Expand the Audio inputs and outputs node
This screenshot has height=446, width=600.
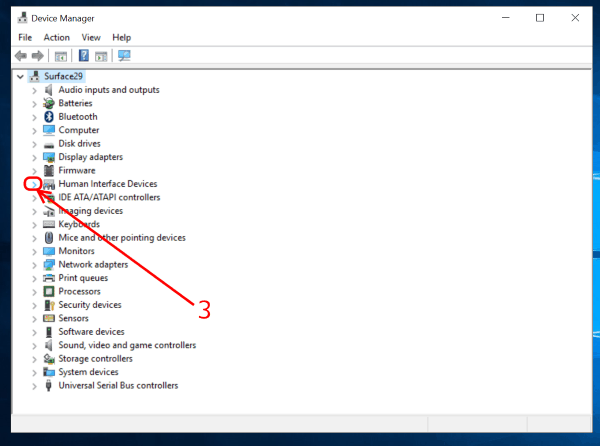34,90
